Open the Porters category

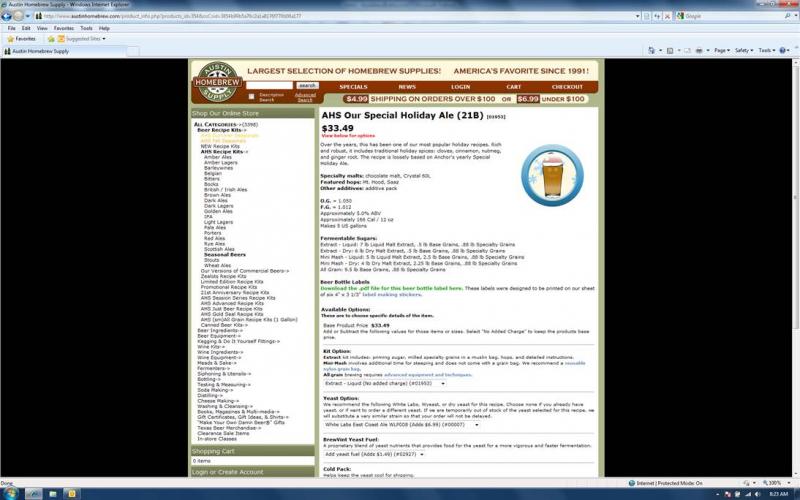(x=213, y=233)
